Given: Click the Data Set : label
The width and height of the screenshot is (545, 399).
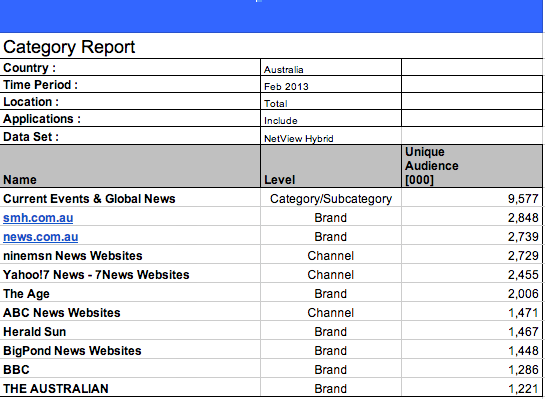Looking at the screenshot, I should [31, 137].
